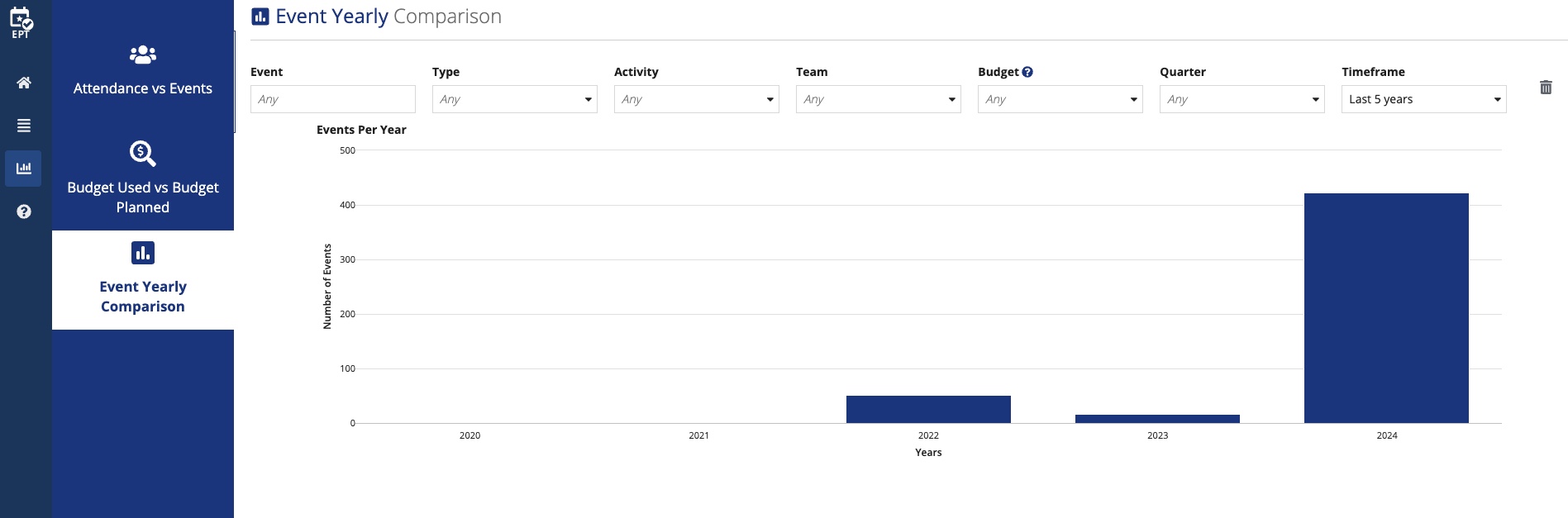This screenshot has height=518, width=1568.
Task: Expand the Activity dropdown
Action: (x=697, y=99)
